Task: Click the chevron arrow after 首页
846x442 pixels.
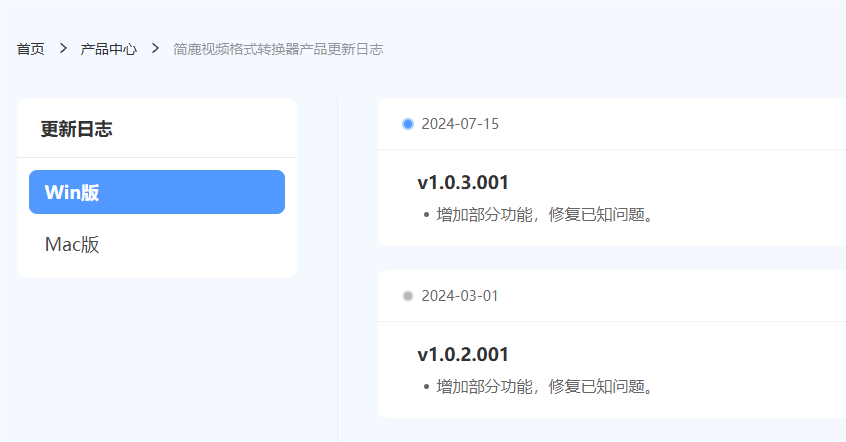Action: [63, 49]
